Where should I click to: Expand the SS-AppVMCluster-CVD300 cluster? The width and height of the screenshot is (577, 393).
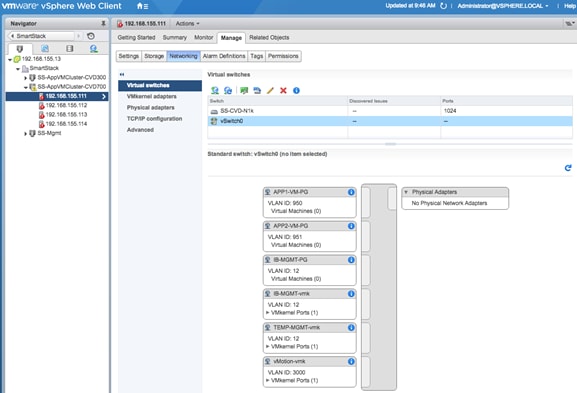[25, 78]
